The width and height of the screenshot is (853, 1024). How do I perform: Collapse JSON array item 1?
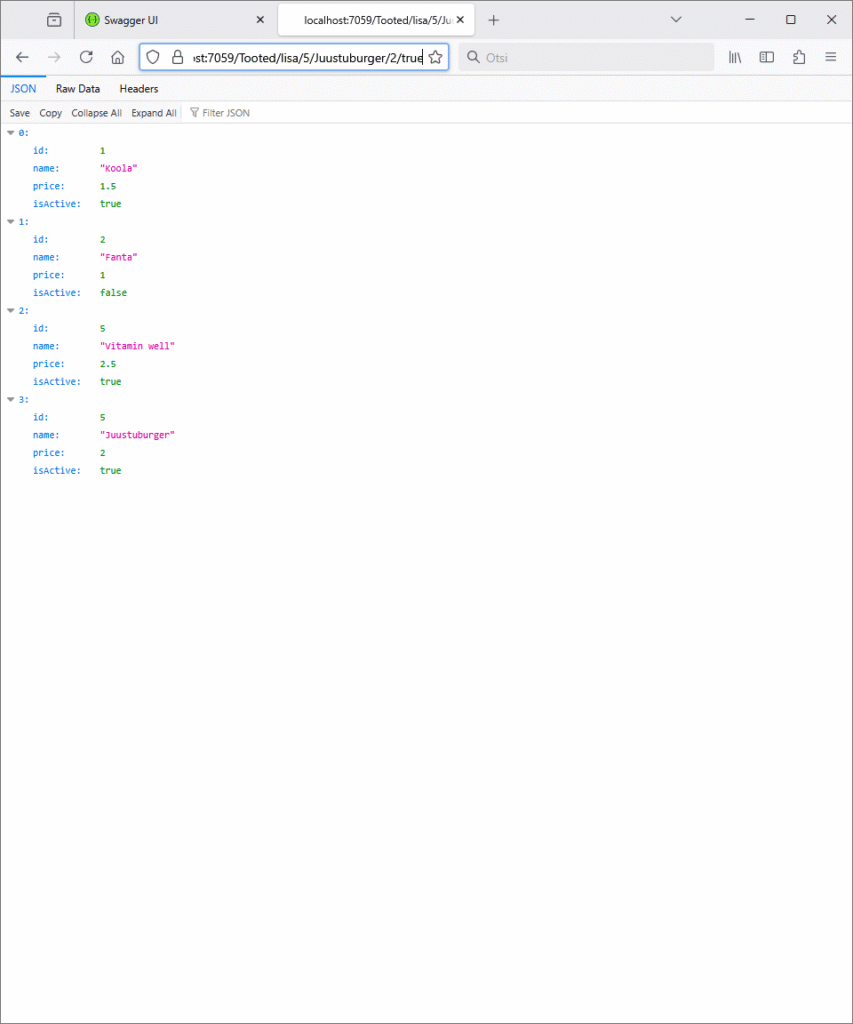[11, 222]
